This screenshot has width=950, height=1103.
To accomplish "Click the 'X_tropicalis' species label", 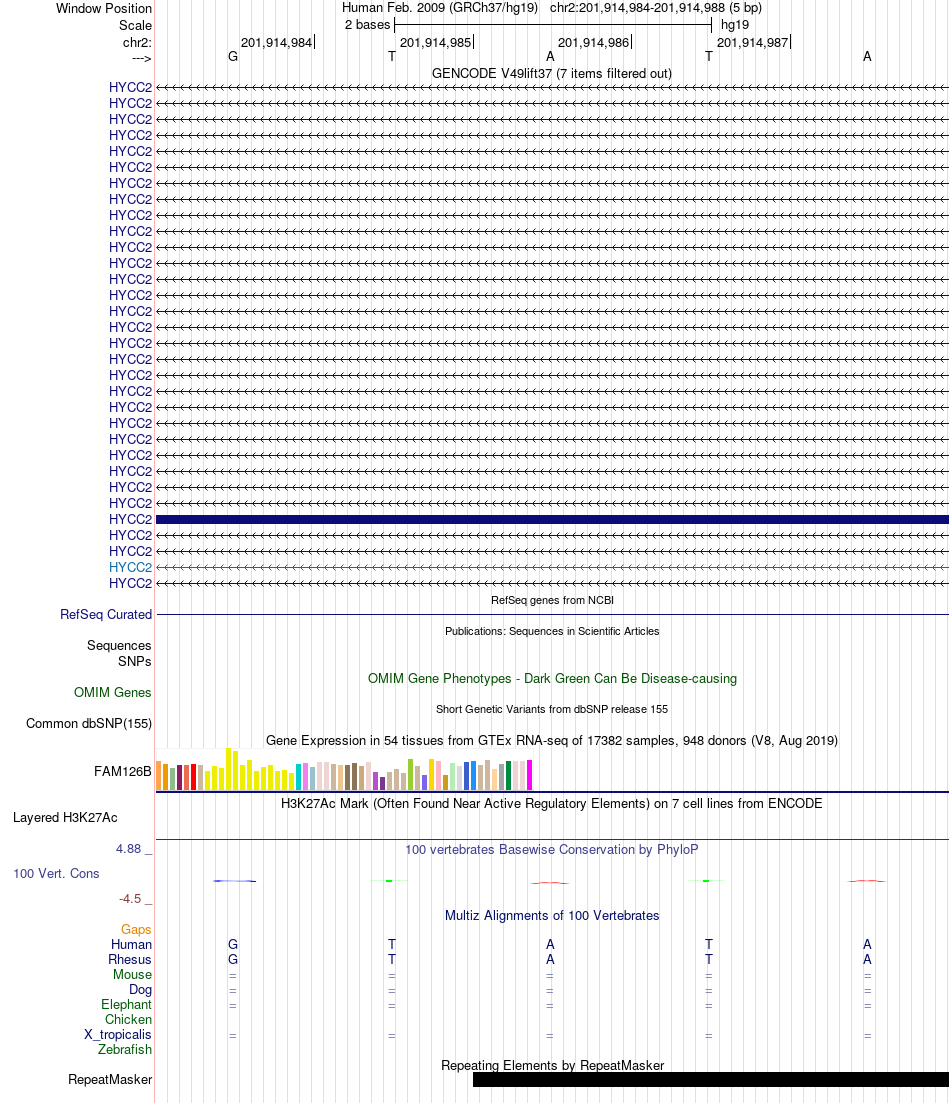I will point(118,1034).
